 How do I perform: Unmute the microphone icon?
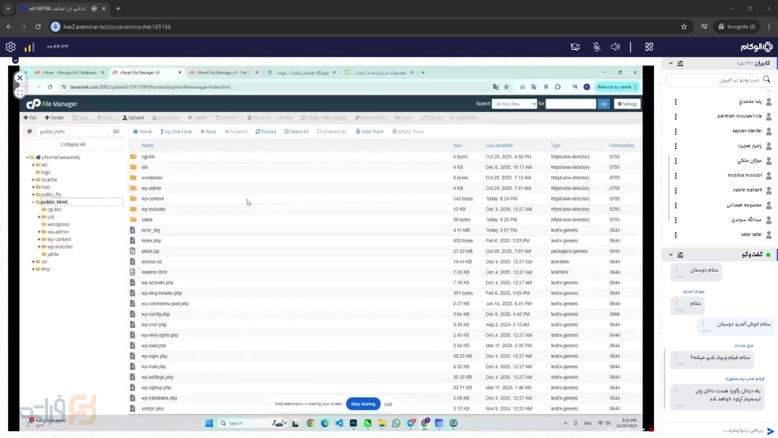pyautogui.click(x=596, y=47)
